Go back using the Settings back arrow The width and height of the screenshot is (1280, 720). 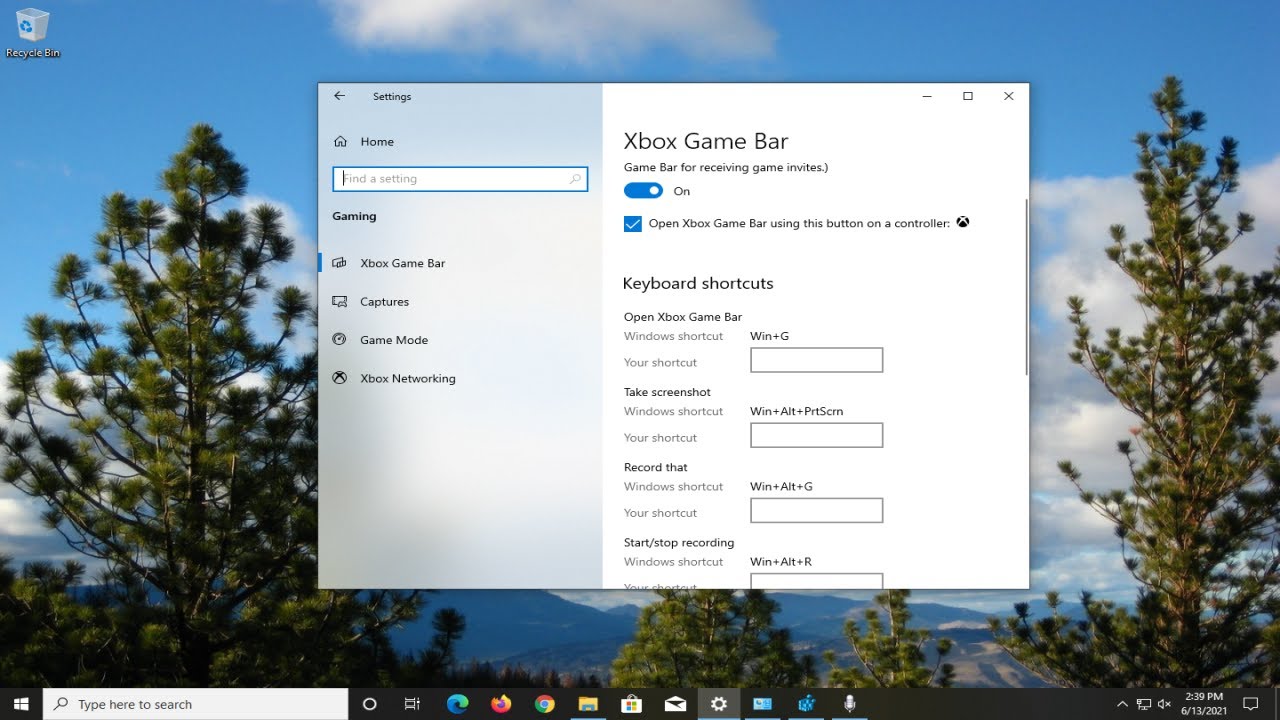[x=339, y=96]
